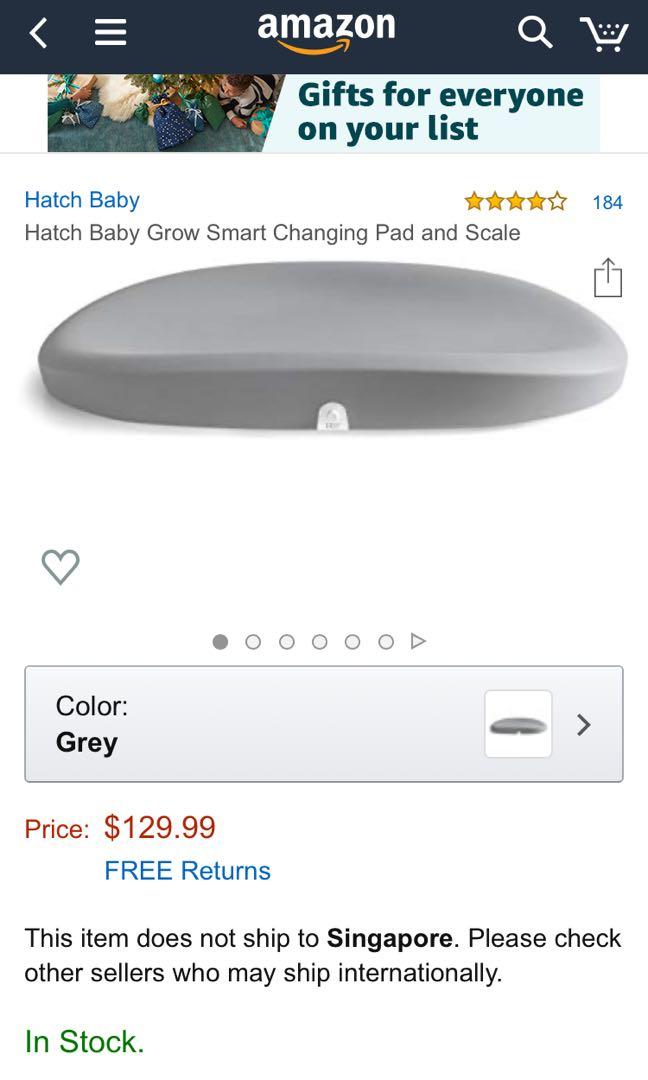The image size is (648, 1080).
Task: Select third image dot in carousel
Action: pyautogui.click(x=286, y=642)
